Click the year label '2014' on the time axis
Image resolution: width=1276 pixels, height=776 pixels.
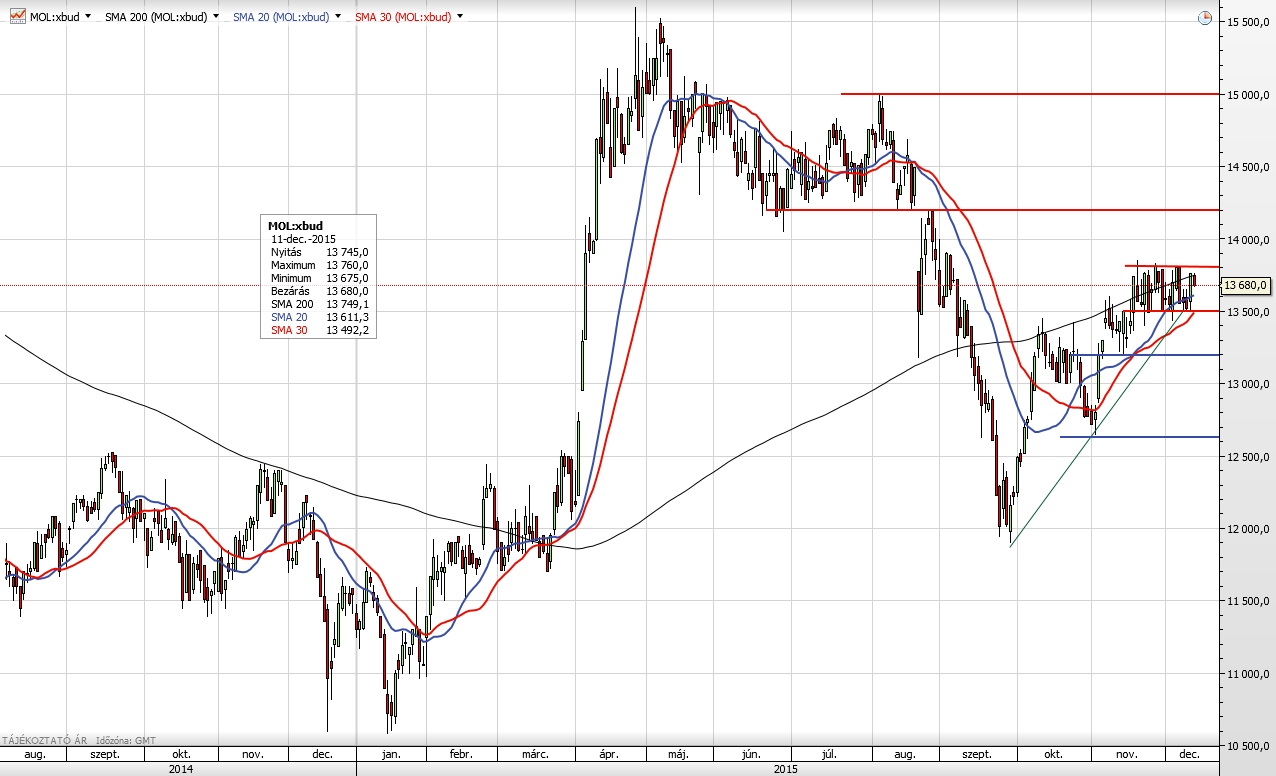click(x=180, y=769)
